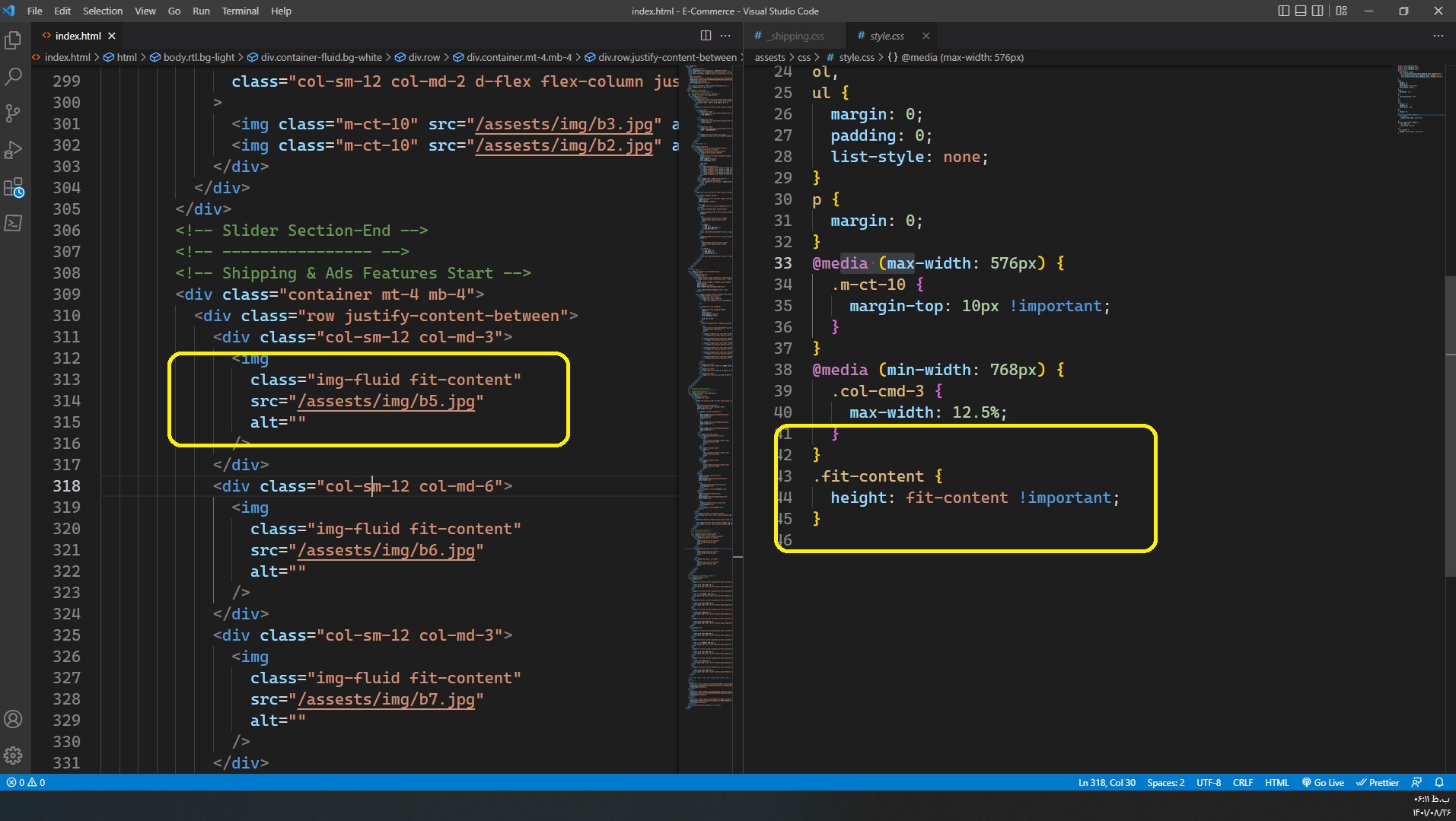Click the right editor minimap
Screen dimensions: 1456x821
[x=1420, y=99]
